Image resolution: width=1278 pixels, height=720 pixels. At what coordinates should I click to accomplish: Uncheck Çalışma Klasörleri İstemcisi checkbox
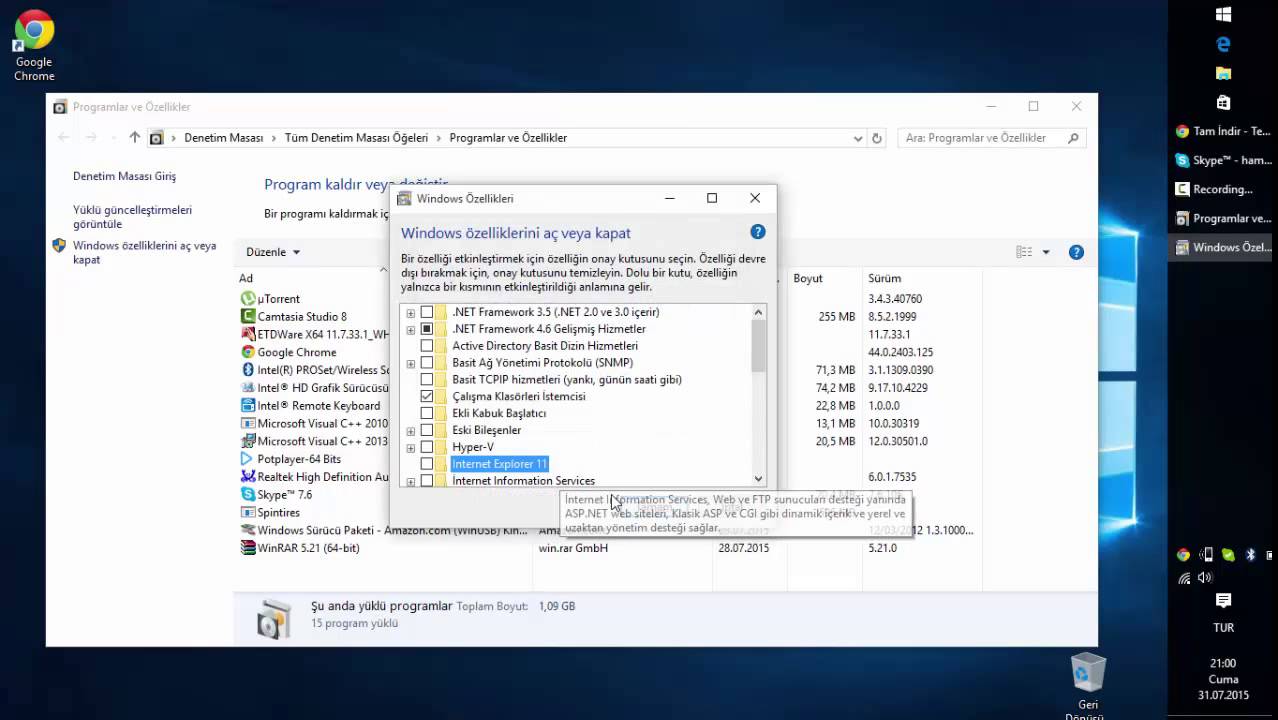tap(427, 396)
